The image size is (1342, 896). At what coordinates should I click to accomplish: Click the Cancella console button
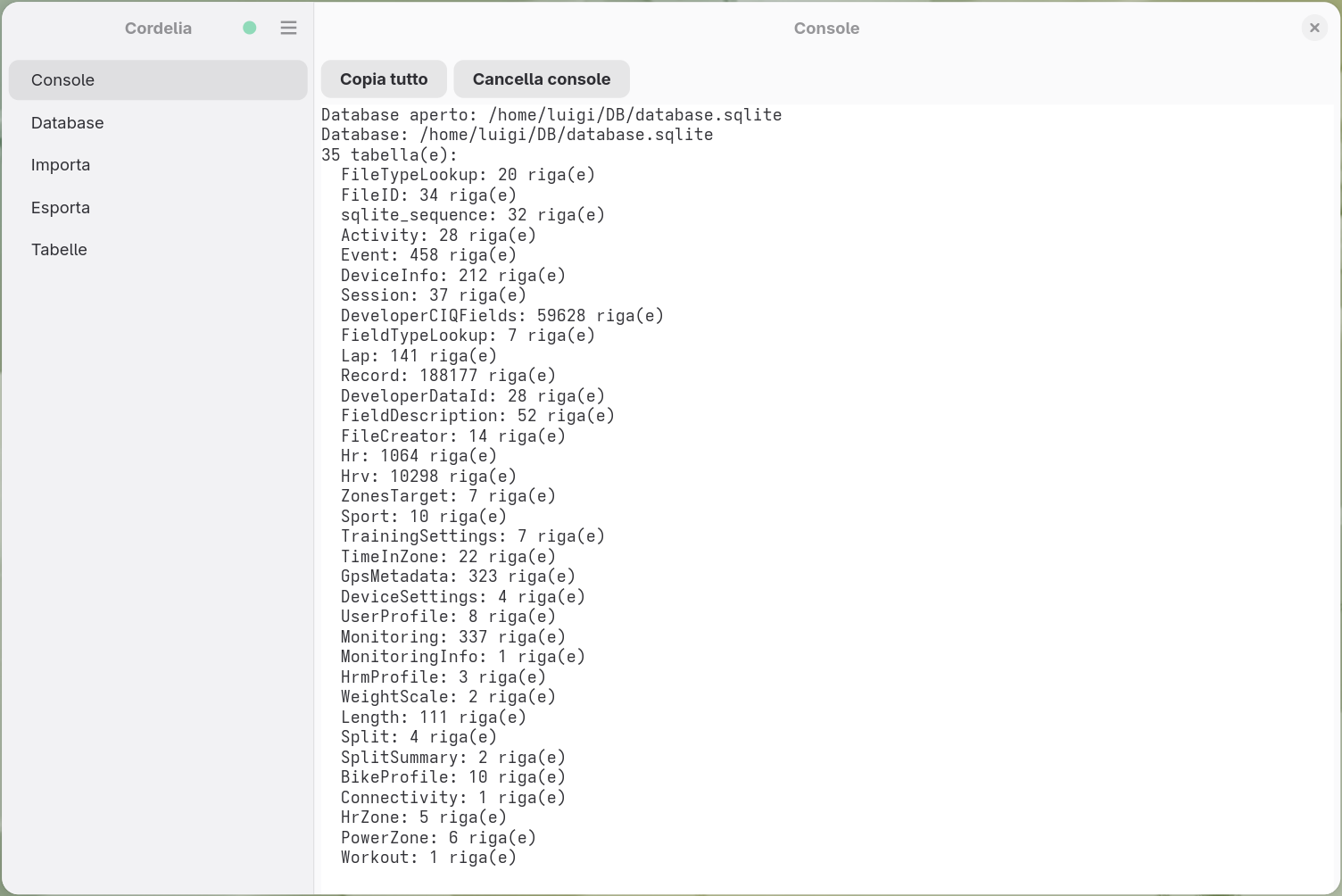(x=542, y=79)
